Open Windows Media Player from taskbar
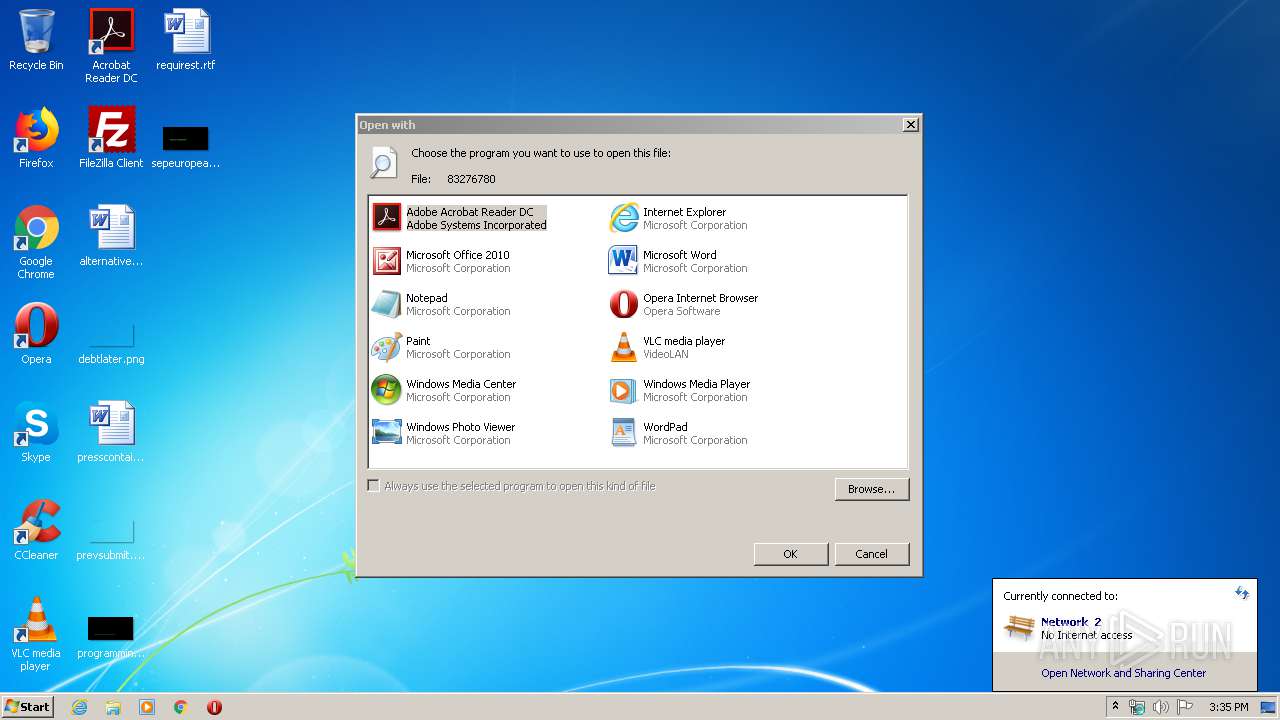Screen dimensions: 1280x720 coord(147,707)
